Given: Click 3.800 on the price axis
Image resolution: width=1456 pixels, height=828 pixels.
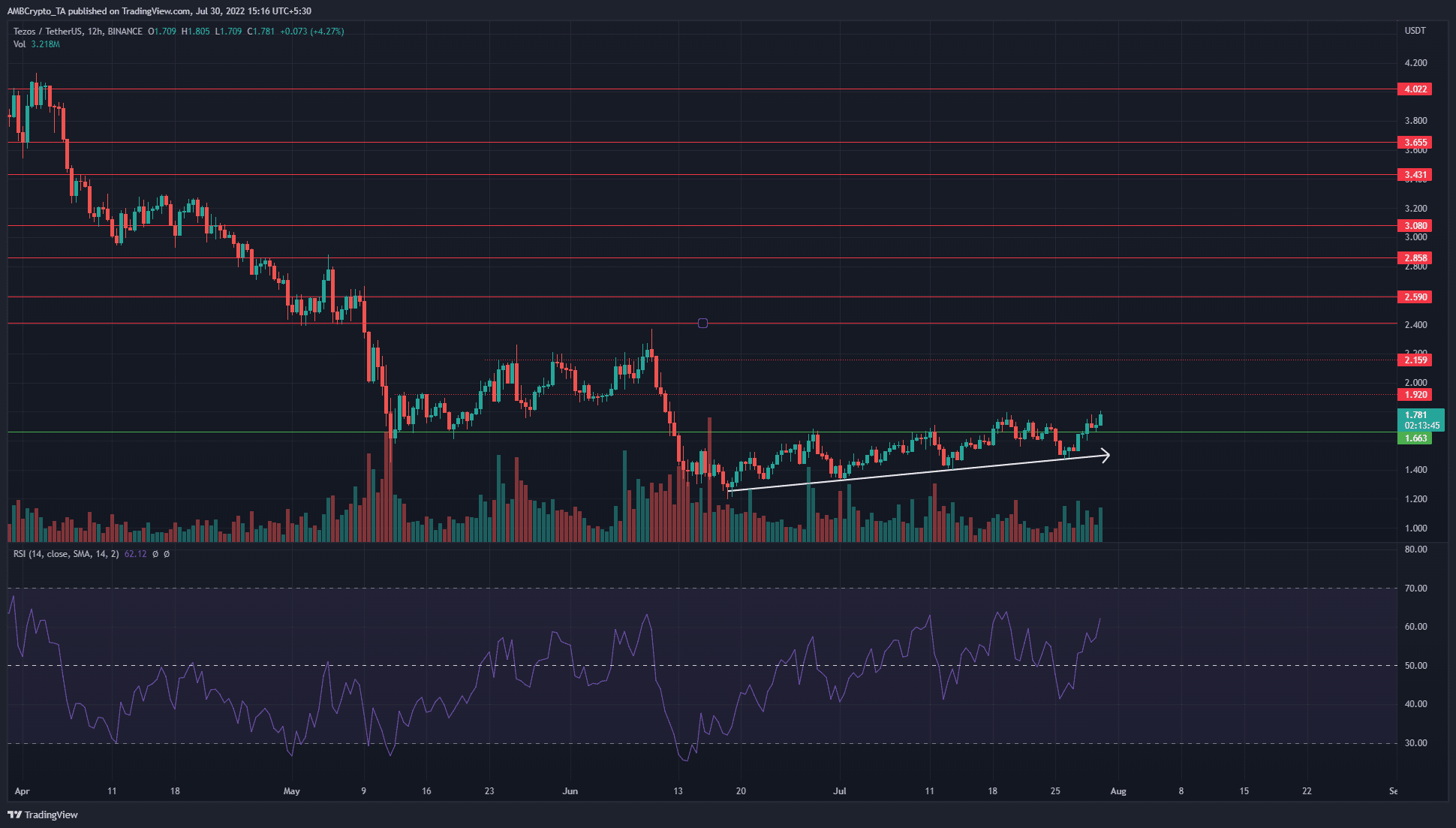Looking at the screenshot, I should coord(1415,121).
